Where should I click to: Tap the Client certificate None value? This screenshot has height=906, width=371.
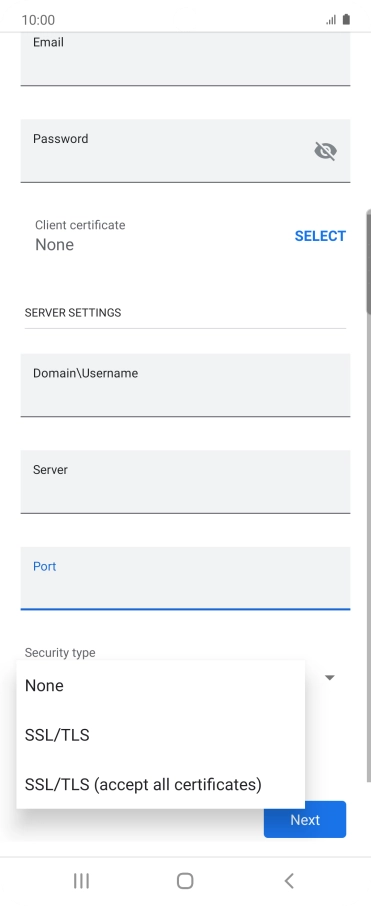tap(54, 244)
